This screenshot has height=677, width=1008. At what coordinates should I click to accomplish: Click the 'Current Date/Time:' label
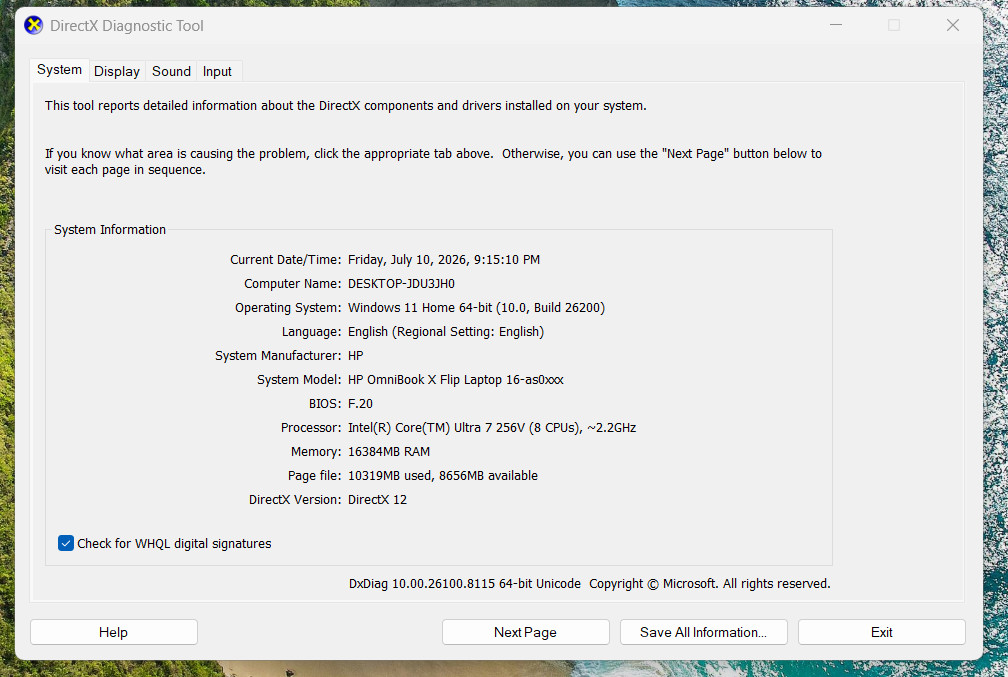coord(285,260)
